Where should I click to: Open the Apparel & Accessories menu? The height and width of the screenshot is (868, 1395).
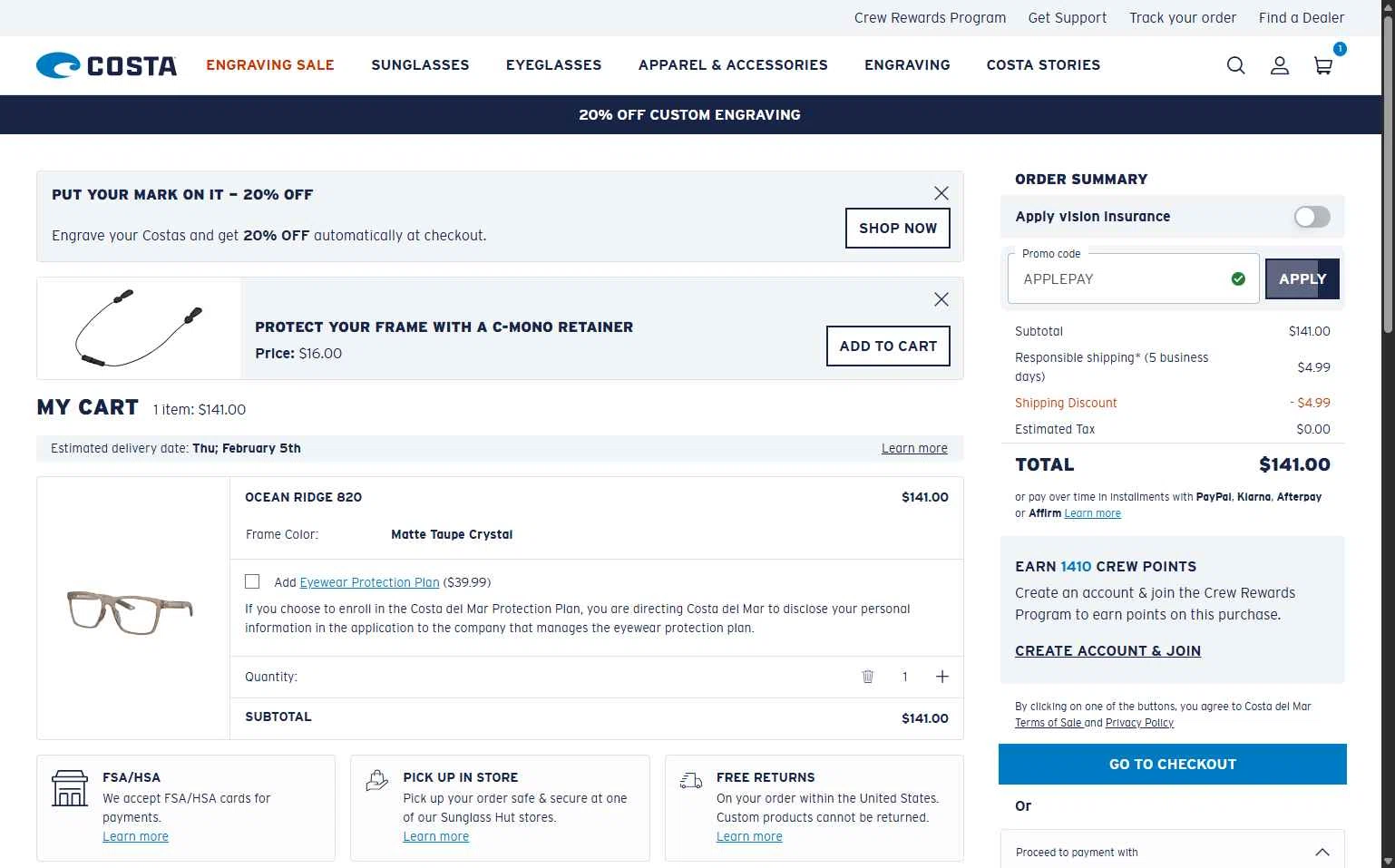point(733,65)
